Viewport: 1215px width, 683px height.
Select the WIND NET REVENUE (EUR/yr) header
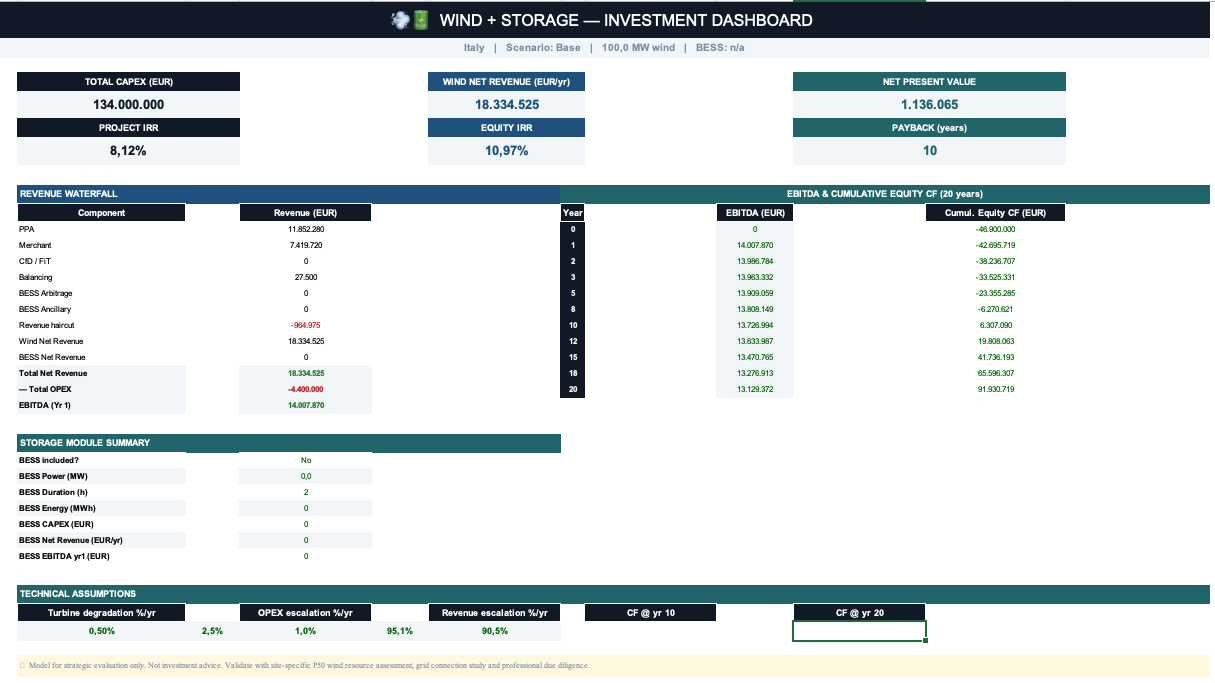506,82
